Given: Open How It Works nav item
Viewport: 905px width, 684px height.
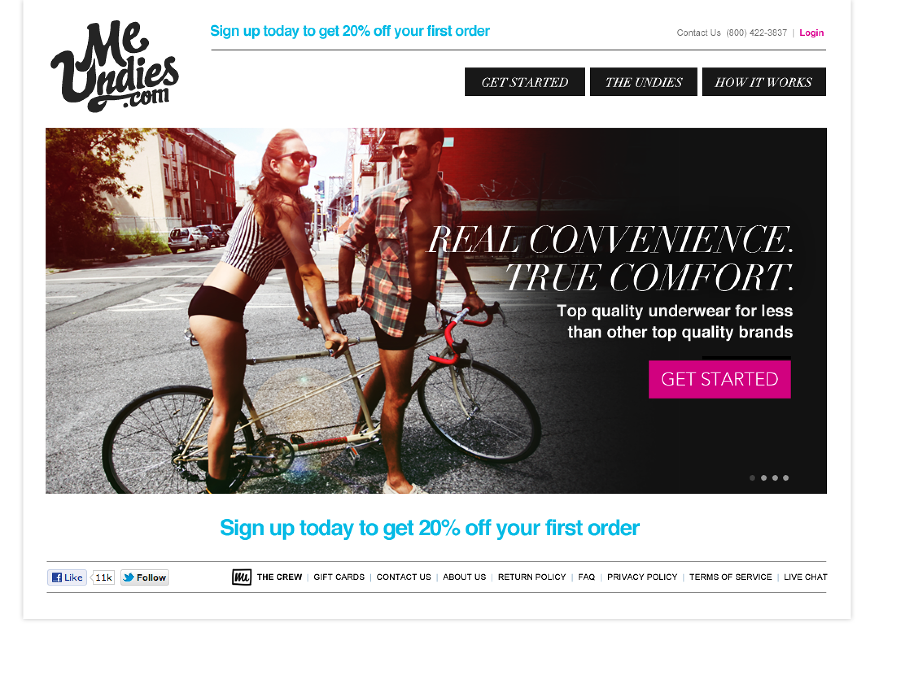Looking at the screenshot, I should coord(764,82).
